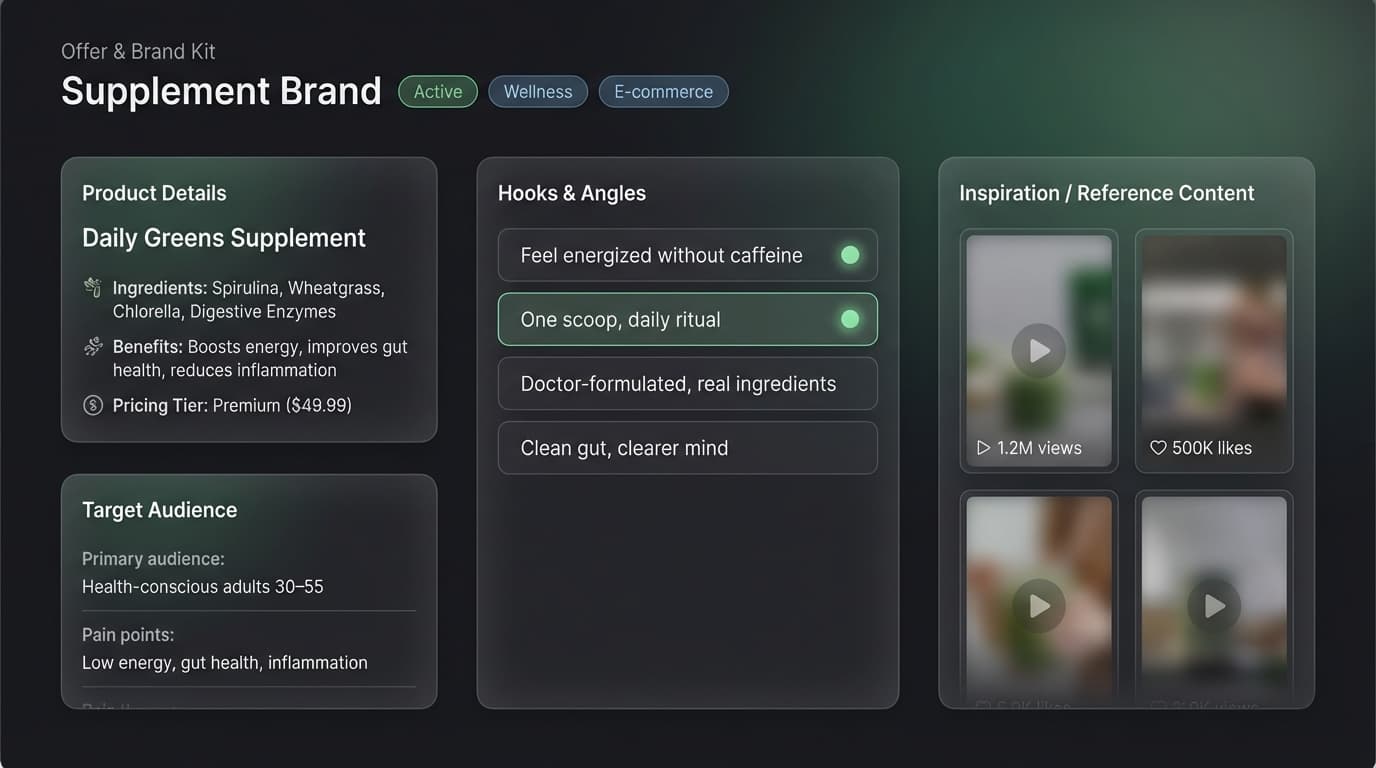
Task: Click the leaf icon beside Benefits
Action: point(92,346)
